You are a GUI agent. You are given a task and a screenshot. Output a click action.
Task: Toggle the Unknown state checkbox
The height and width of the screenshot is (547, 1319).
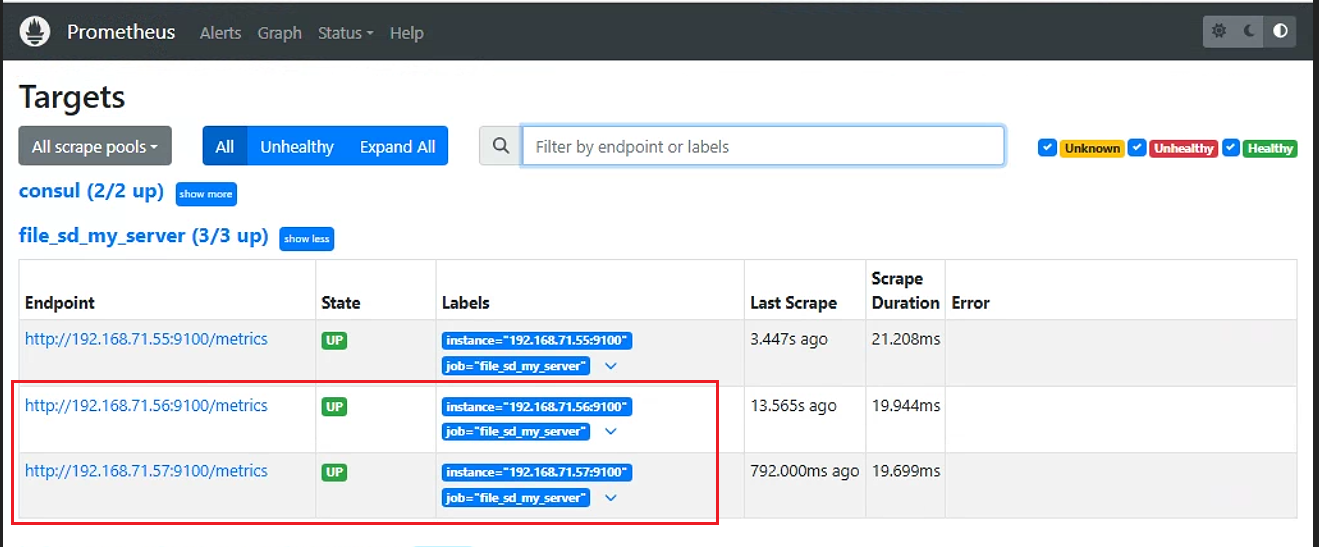1047,147
